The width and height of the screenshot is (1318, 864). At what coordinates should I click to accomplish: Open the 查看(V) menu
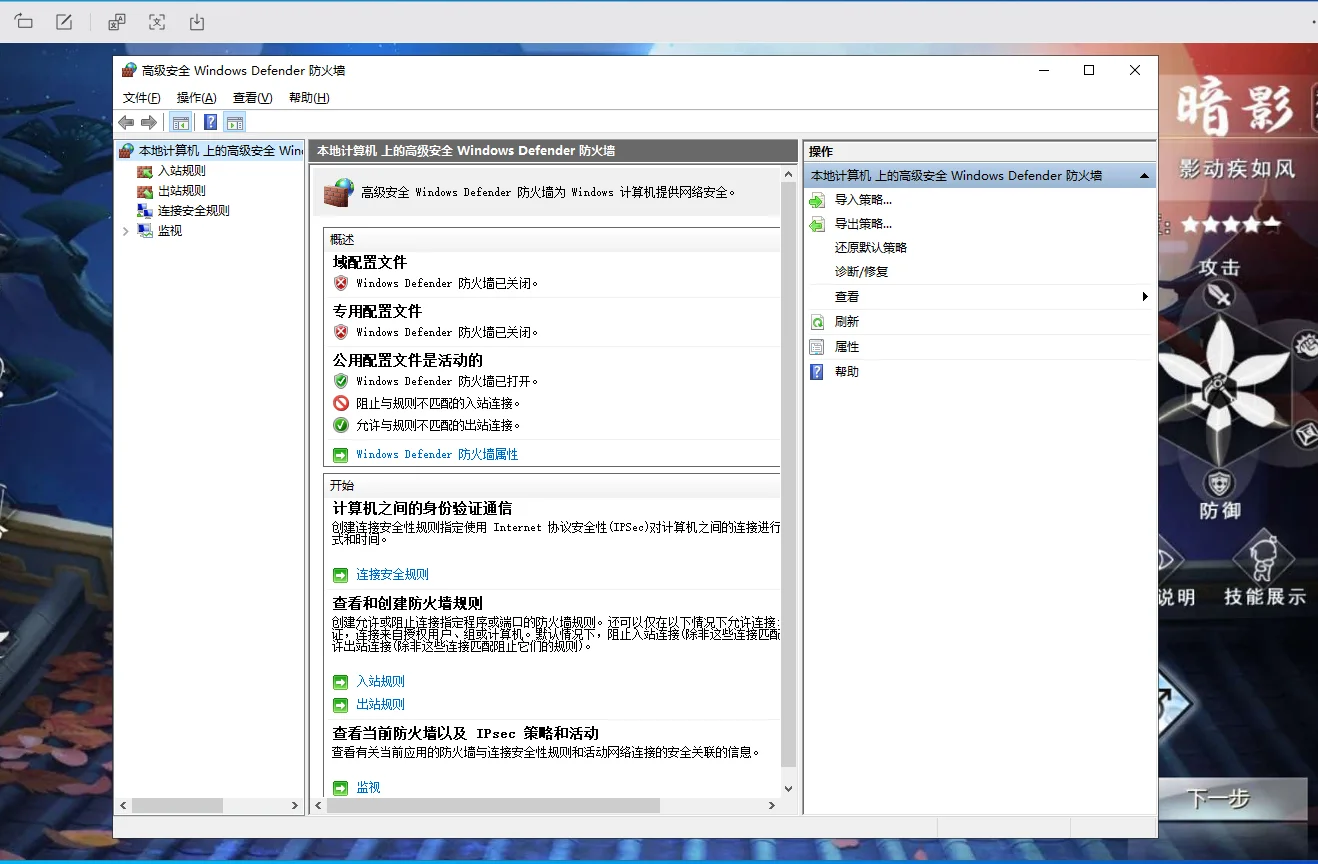click(252, 98)
